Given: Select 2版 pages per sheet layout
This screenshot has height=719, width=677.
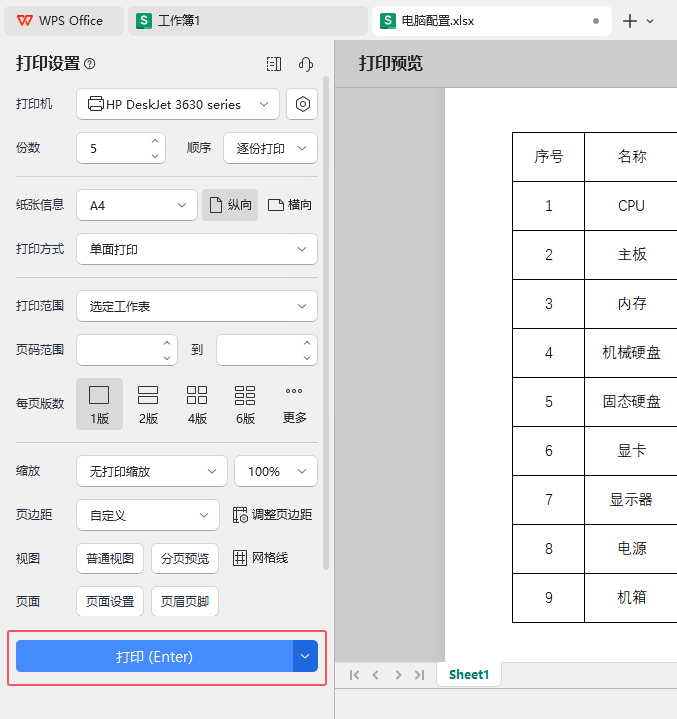Looking at the screenshot, I should pos(148,404).
